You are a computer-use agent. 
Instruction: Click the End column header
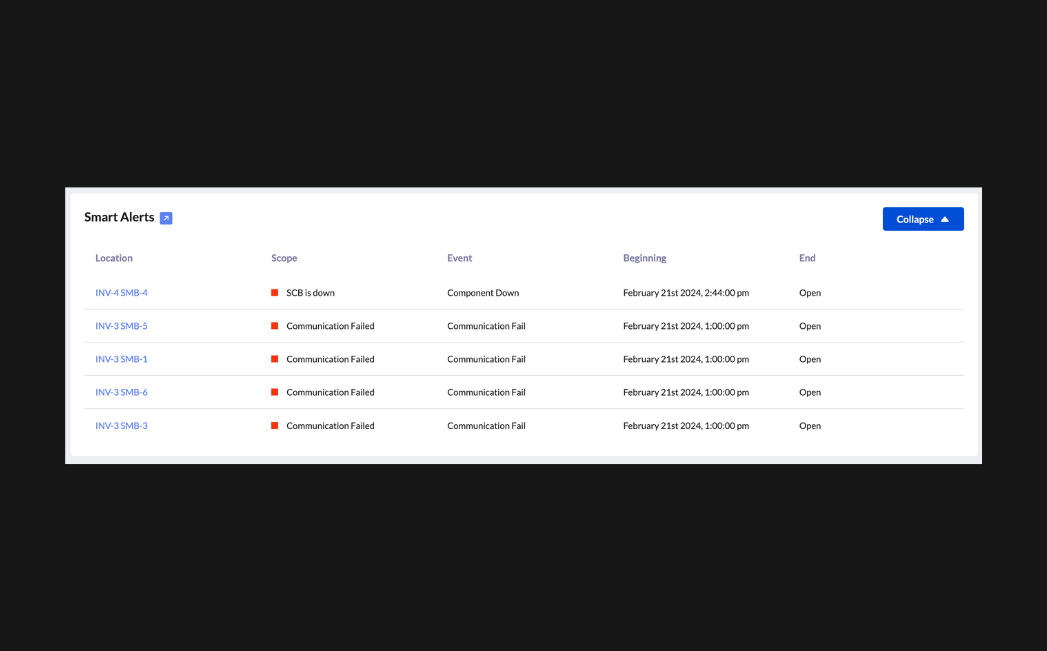[x=807, y=258]
